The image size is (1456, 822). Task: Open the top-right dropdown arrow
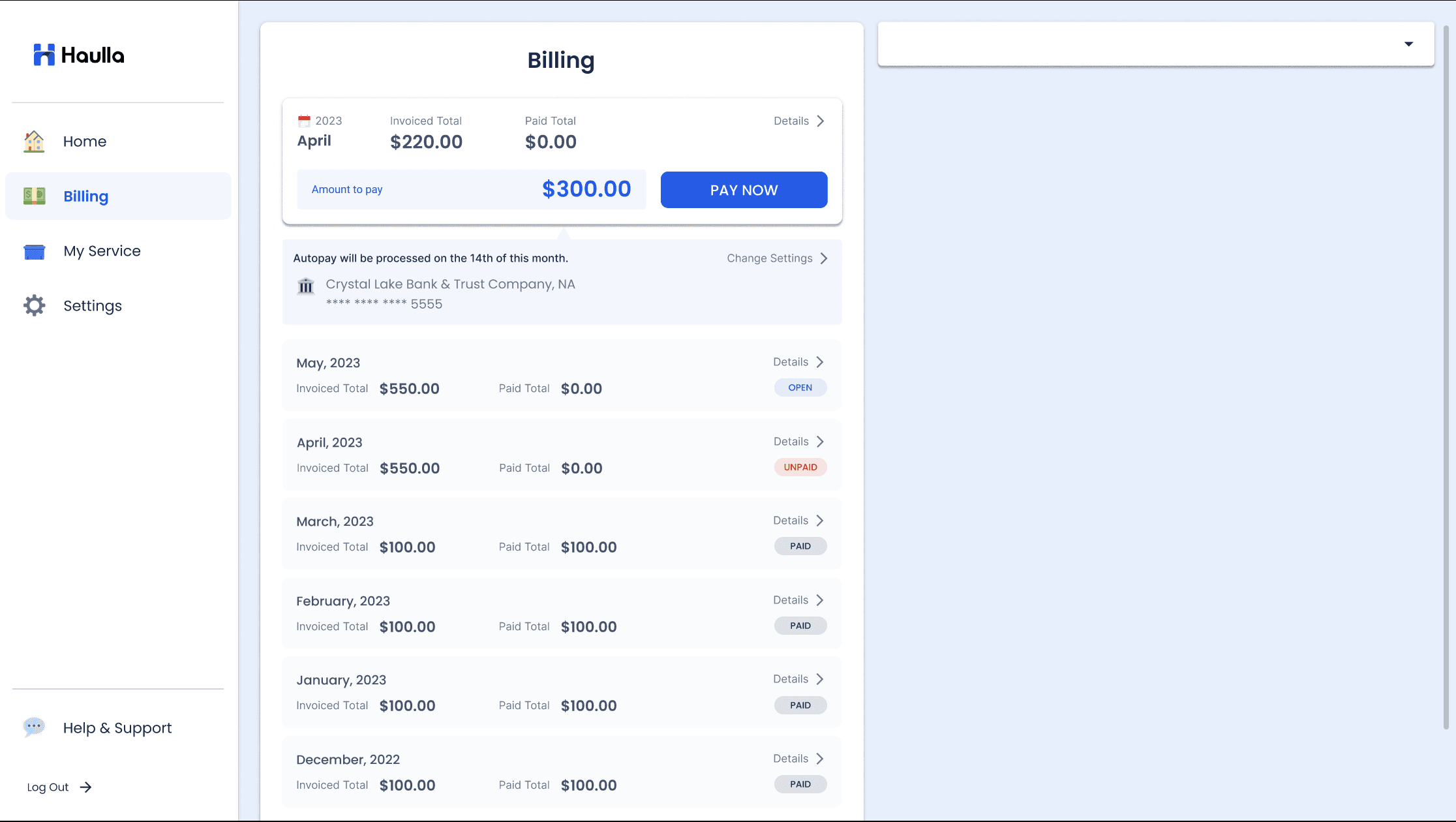(x=1408, y=44)
